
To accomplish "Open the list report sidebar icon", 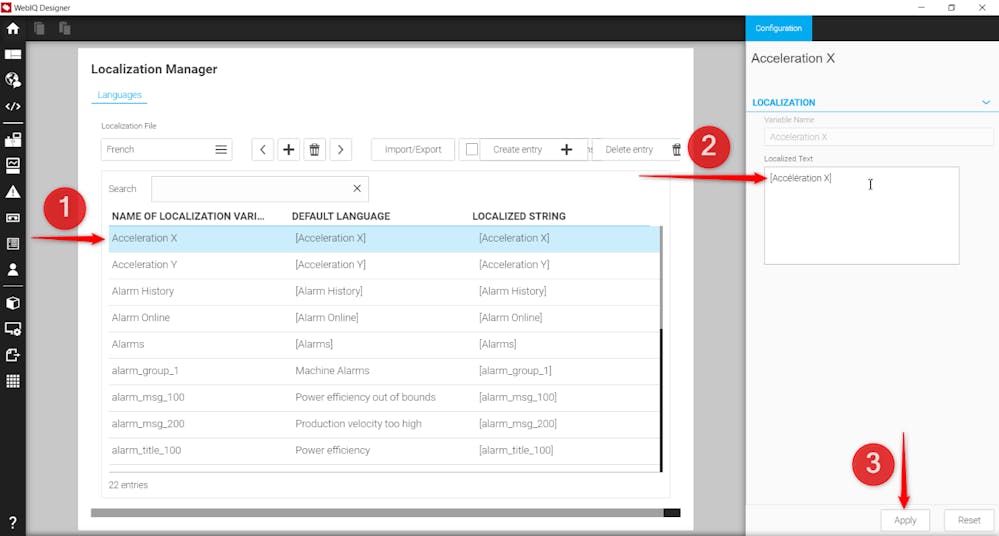I will (13, 243).
